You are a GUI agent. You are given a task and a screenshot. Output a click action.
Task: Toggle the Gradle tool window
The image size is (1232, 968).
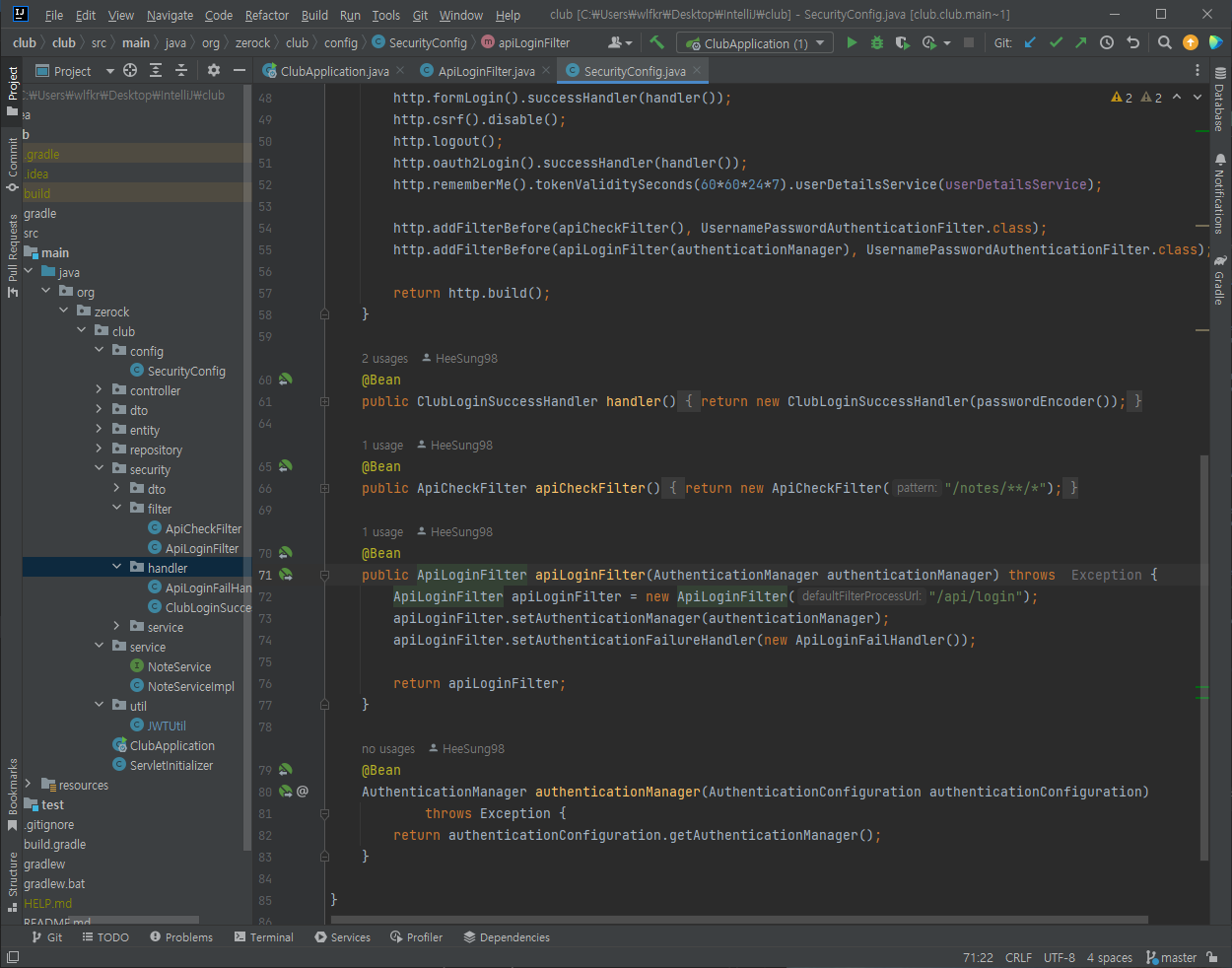pos(1219,280)
